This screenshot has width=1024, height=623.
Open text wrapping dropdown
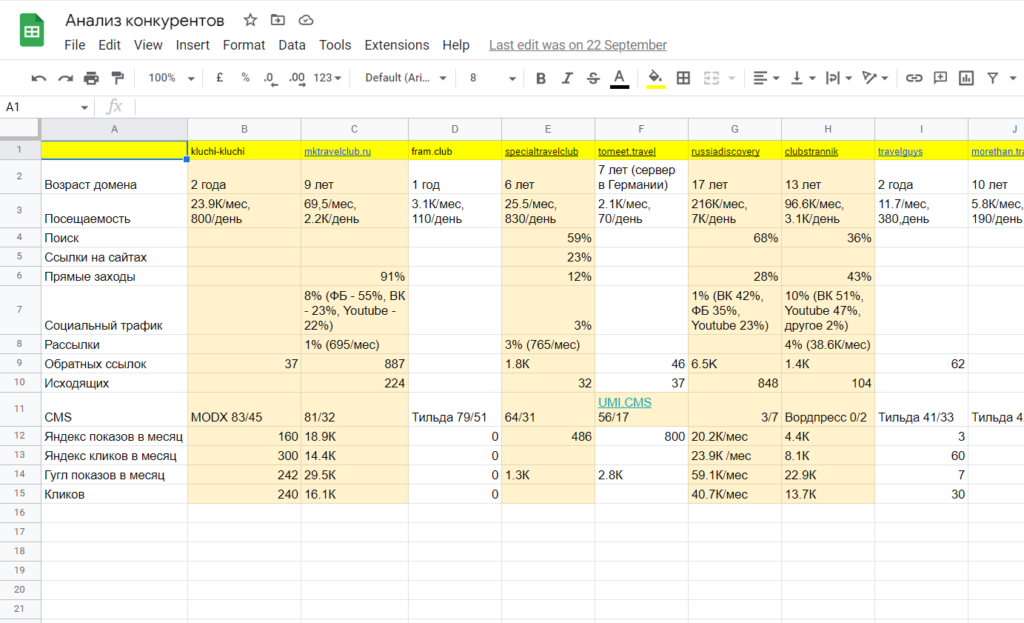839,78
